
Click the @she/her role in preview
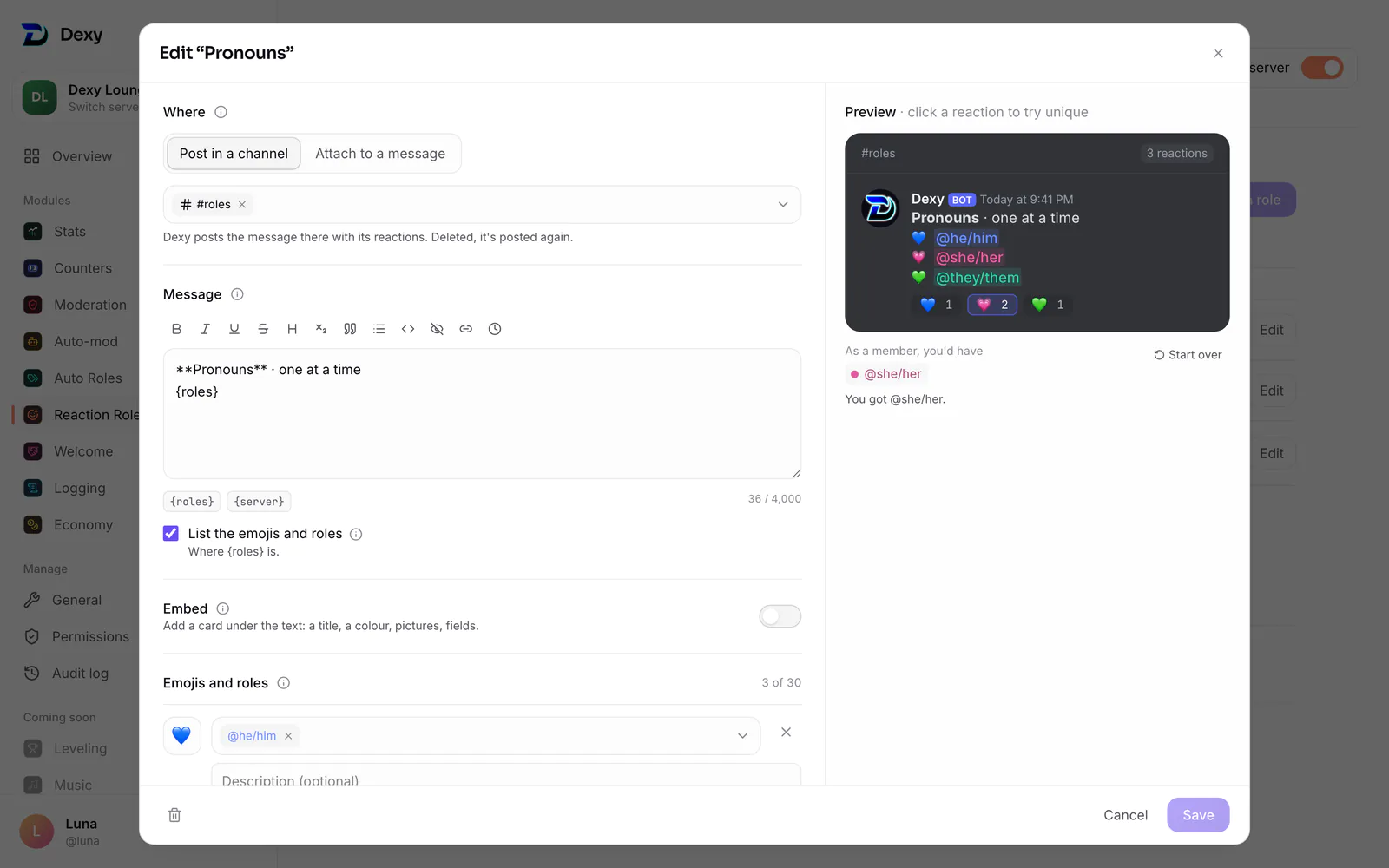pyautogui.click(x=970, y=258)
